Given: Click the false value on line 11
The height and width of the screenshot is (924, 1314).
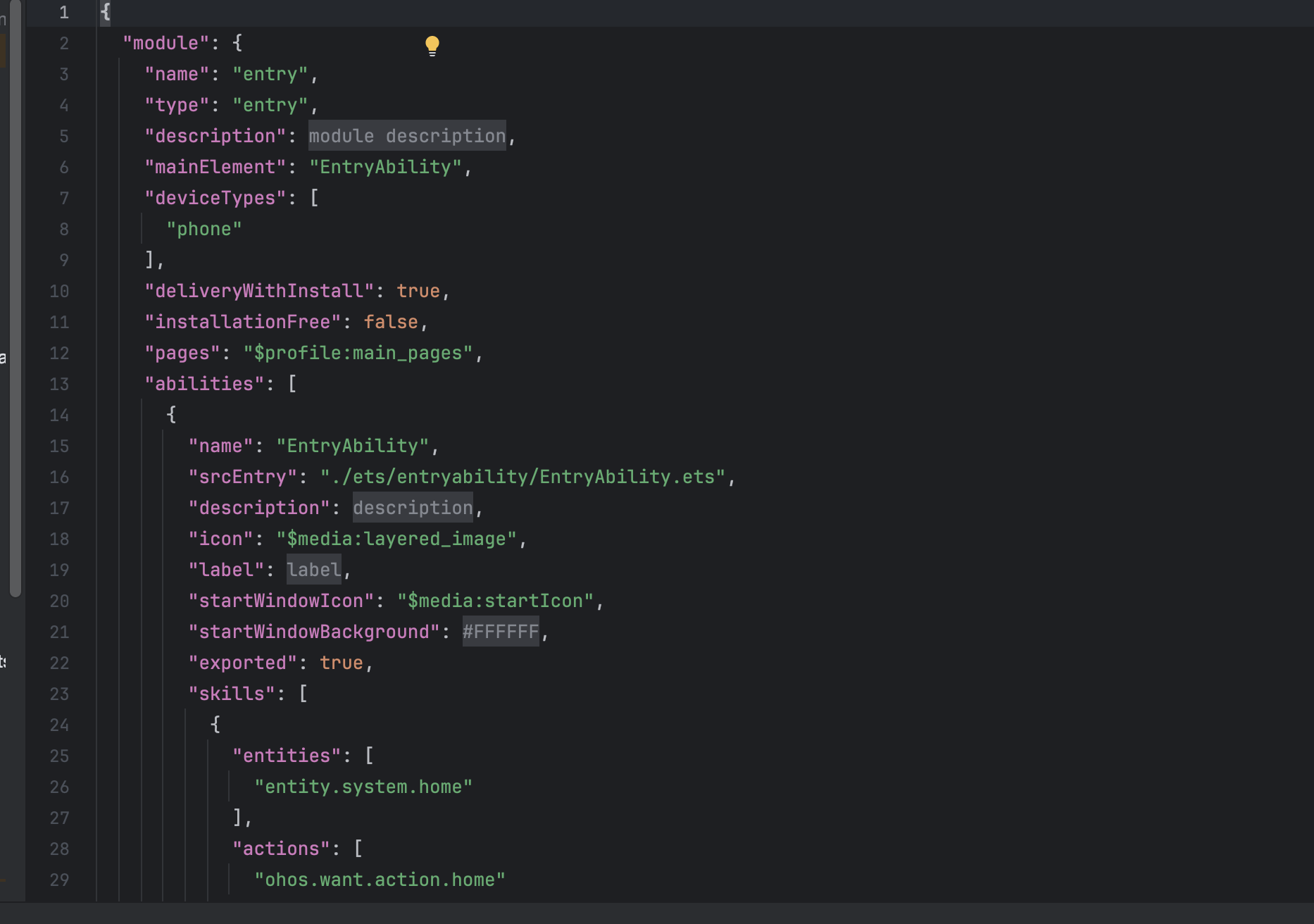Looking at the screenshot, I should point(391,322).
